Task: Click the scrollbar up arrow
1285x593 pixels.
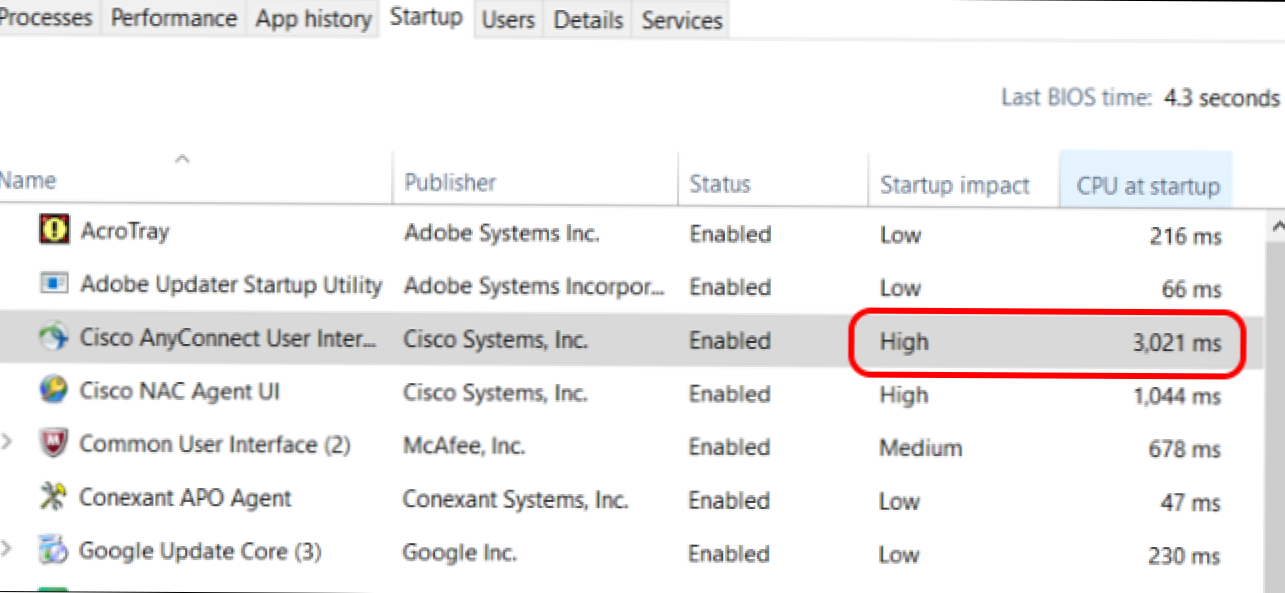Action: coord(1277,227)
